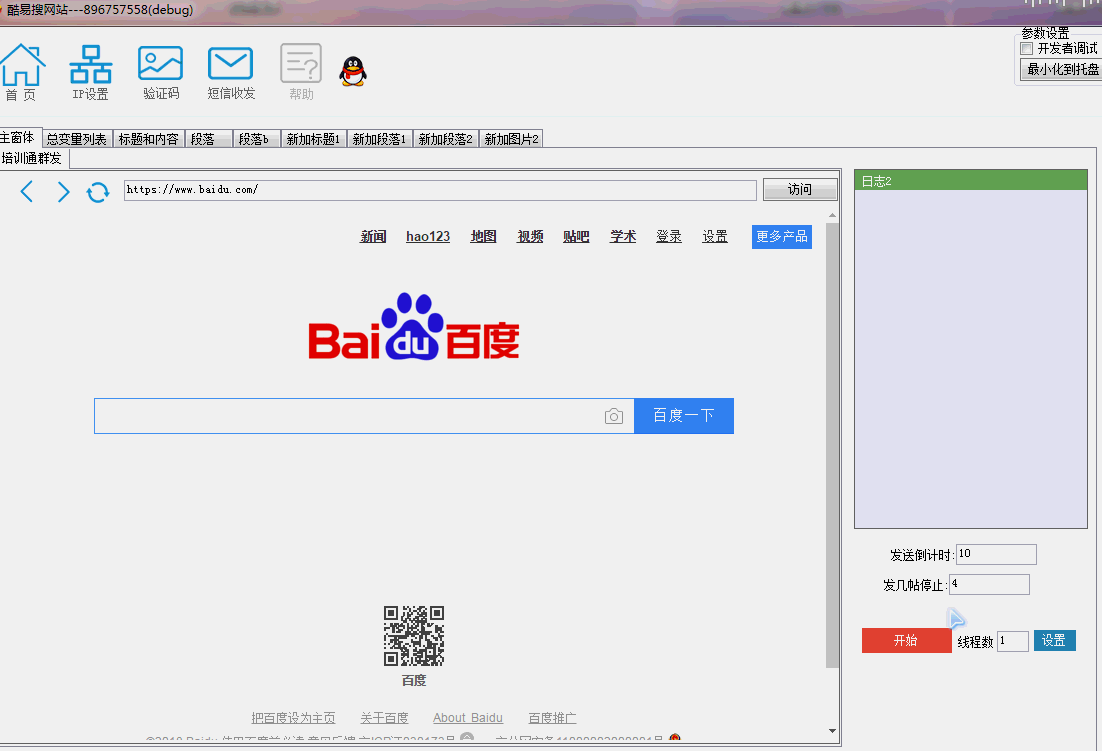Click the 百度一下 search button
The height and width of the screenshot is (751, 1102).
click(x=684, y=416)
